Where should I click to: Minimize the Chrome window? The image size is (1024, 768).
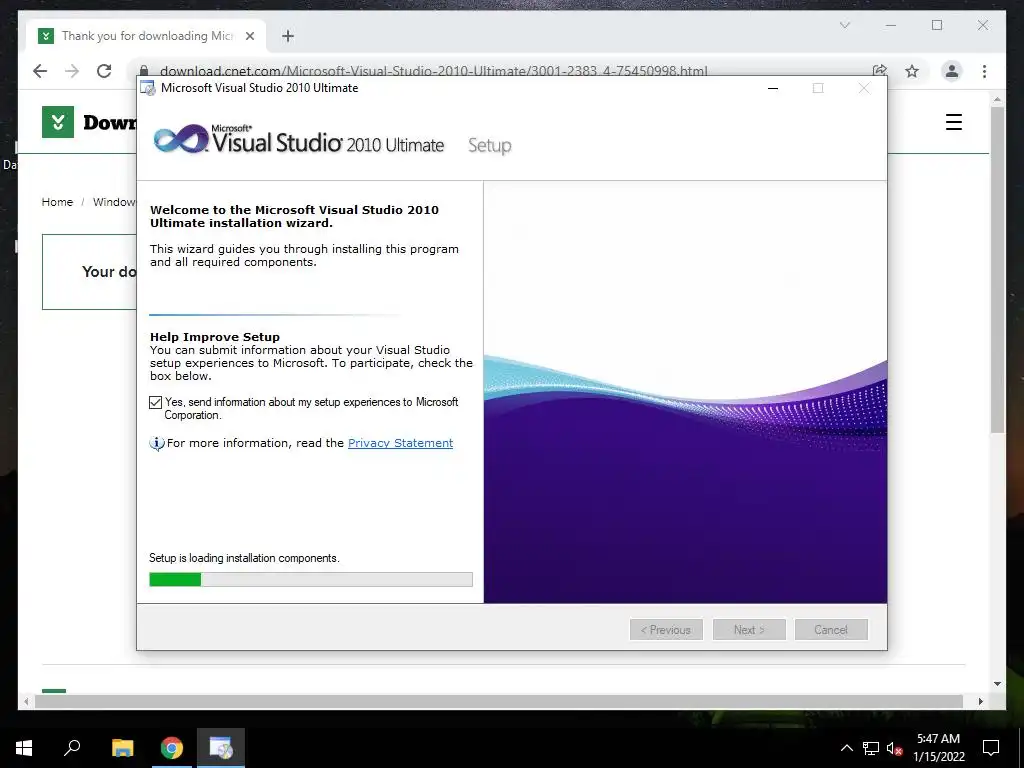pyautogui.click(x=891, y=25)
